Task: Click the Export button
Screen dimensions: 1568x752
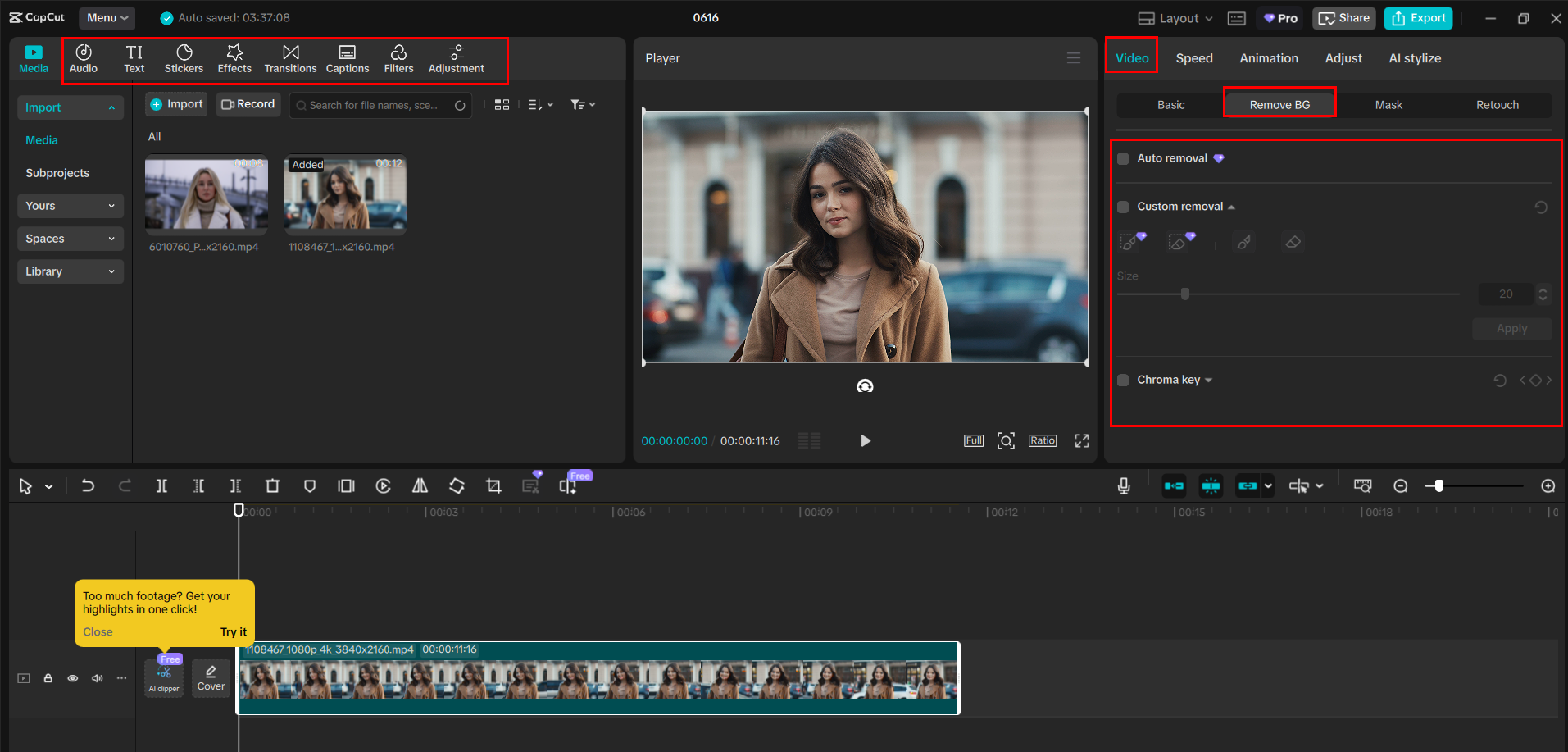Action: click(x=1417, y=17)
